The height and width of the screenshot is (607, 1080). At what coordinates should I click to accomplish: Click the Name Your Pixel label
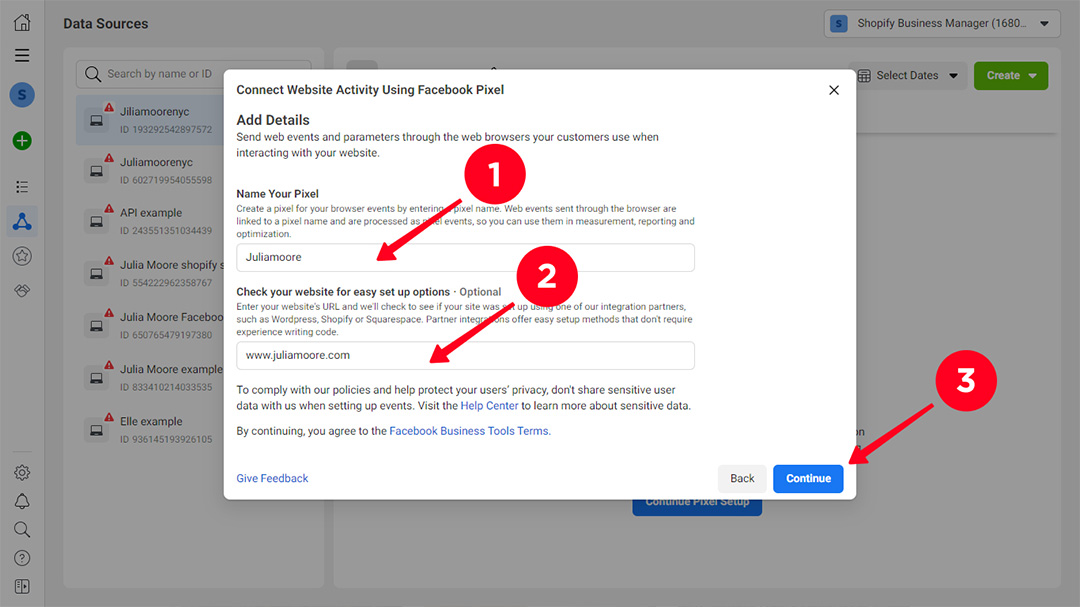(x=278, y=194)
